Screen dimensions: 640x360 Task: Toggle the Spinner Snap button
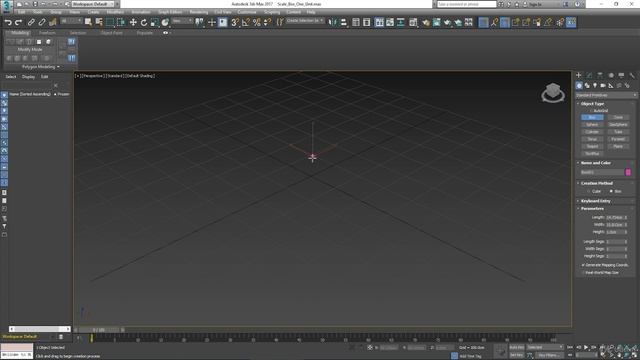coord(267,22)
